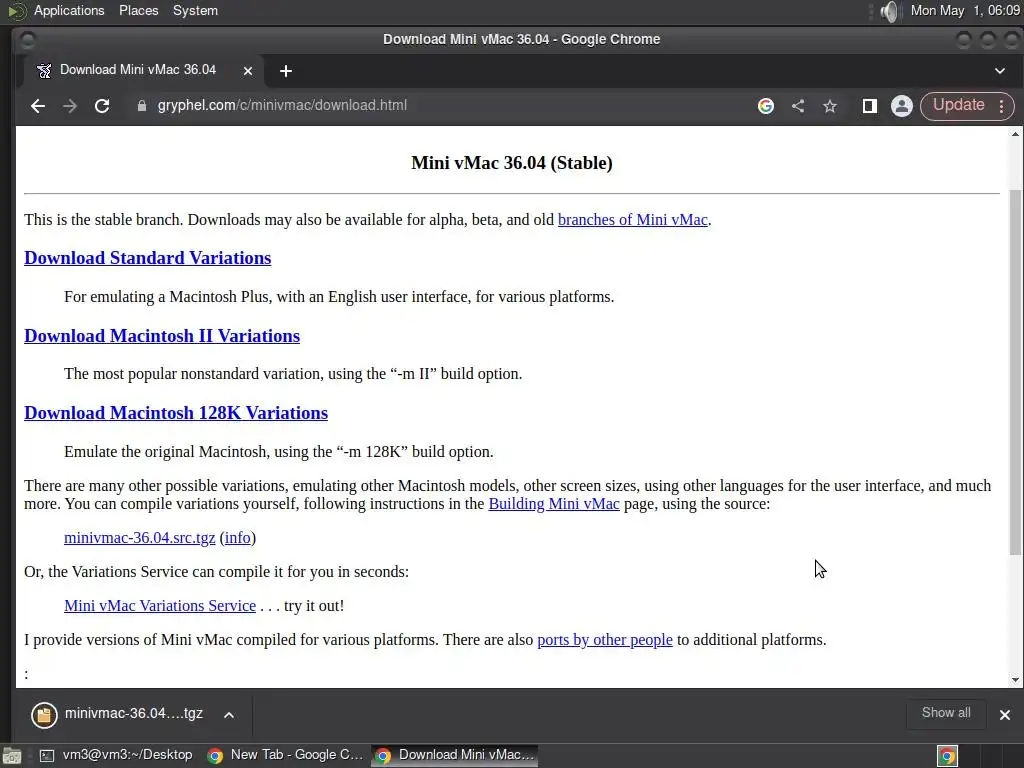Reload the current page
Viewport: 1024px width, 768px height.
pyautogui.click(x=102, y=106)
